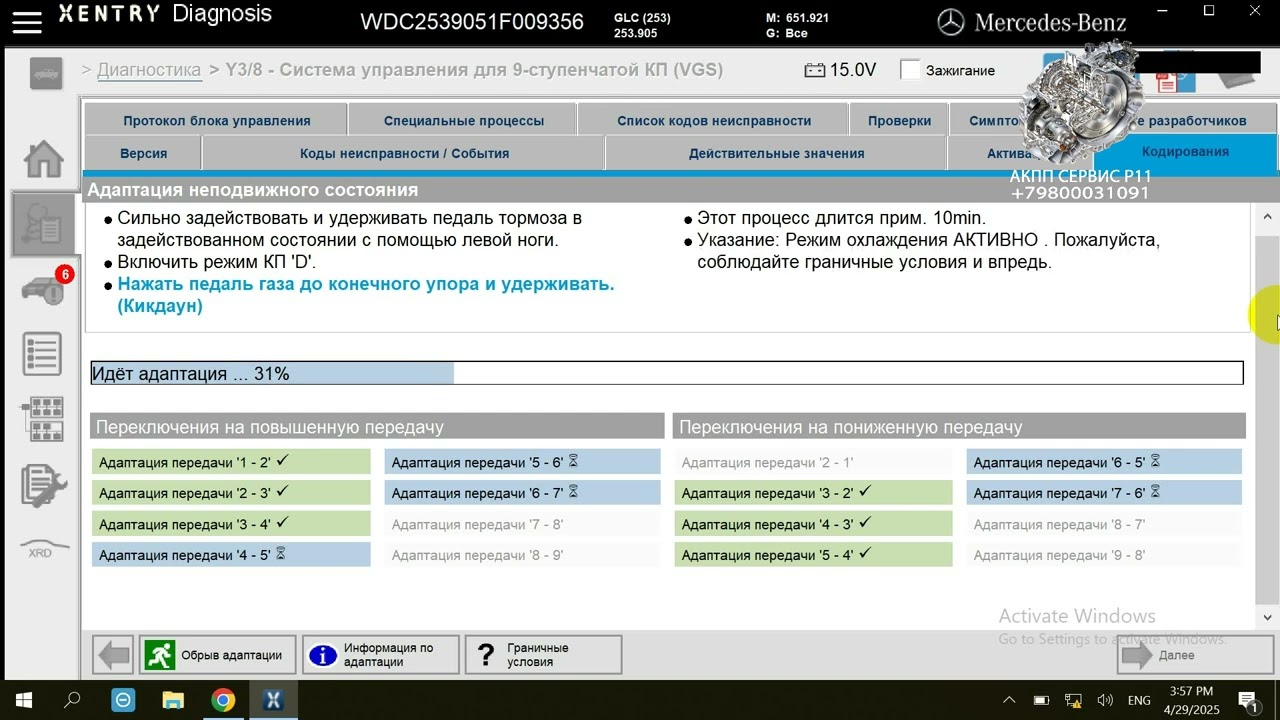The image size is (1280, 720).
Task: Select 'Адаптация передачи 5 - 4' item
Action: pos(813,555)
